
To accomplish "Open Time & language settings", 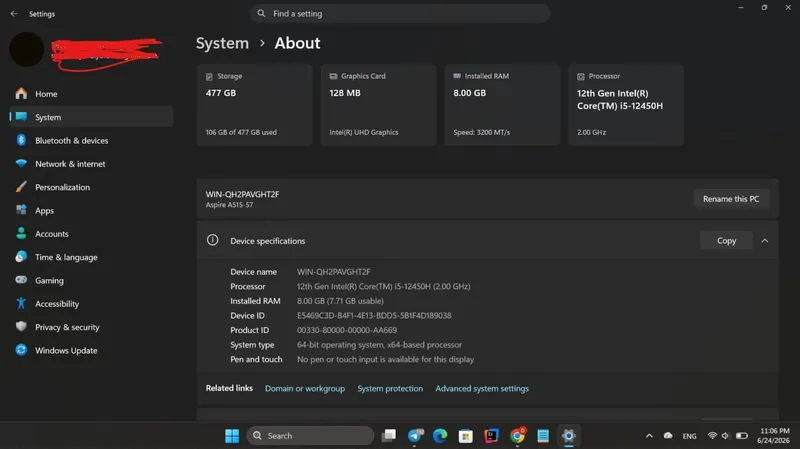I will [91, 257].
